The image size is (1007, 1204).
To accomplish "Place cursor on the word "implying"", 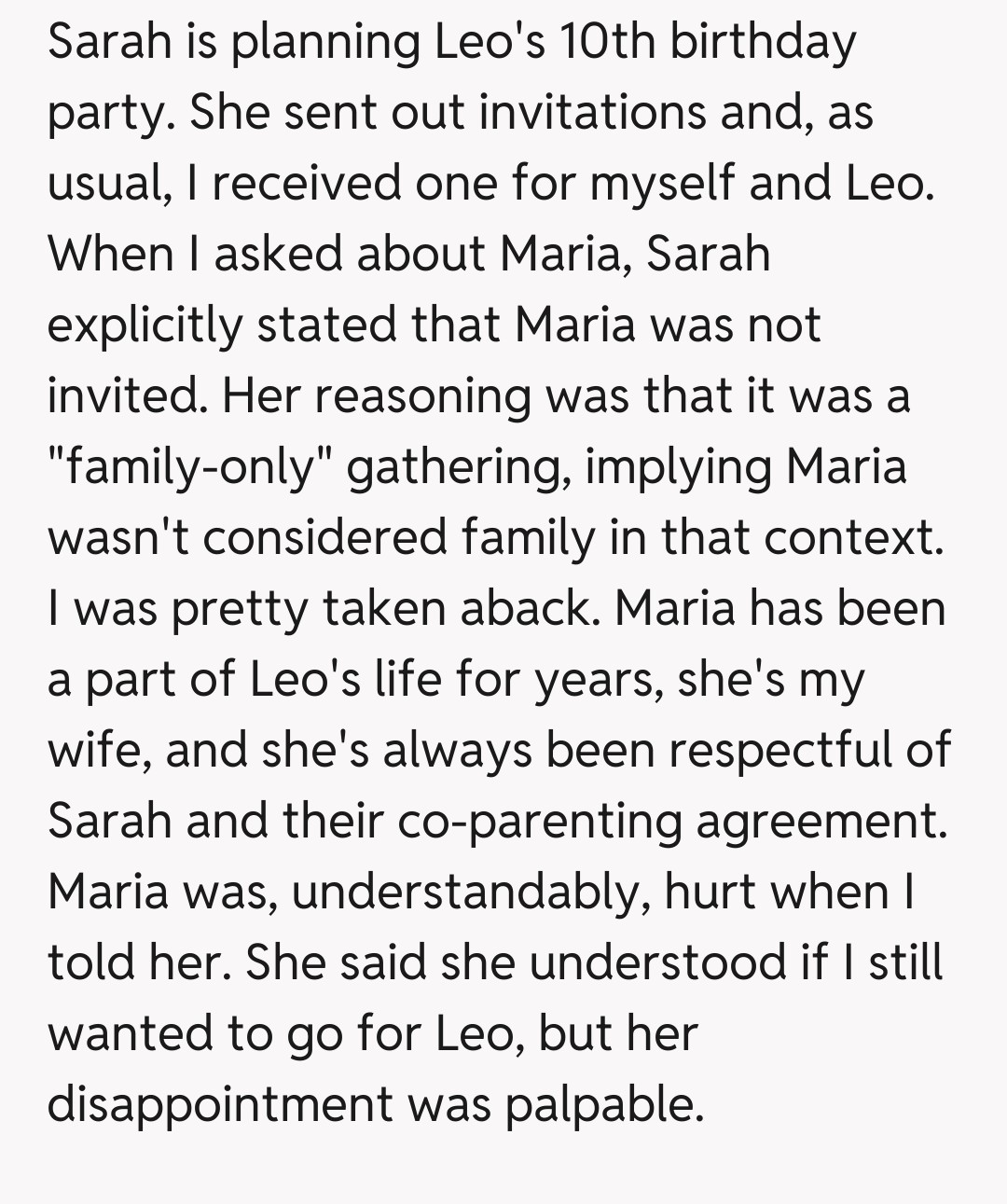I will tap(680, 467).
